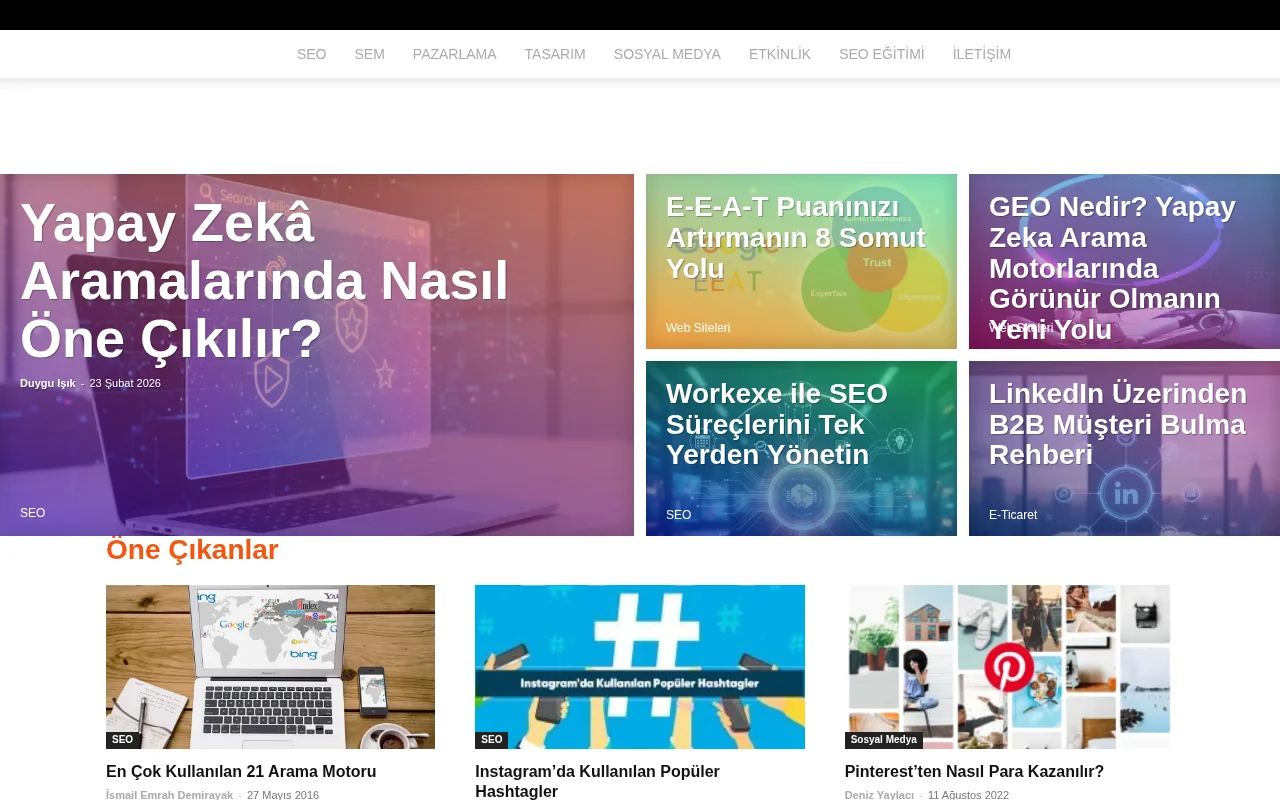Open the İLETİŞİM contact page
The height and width of the screenshot is (800, 1280).
pos(981,54)
